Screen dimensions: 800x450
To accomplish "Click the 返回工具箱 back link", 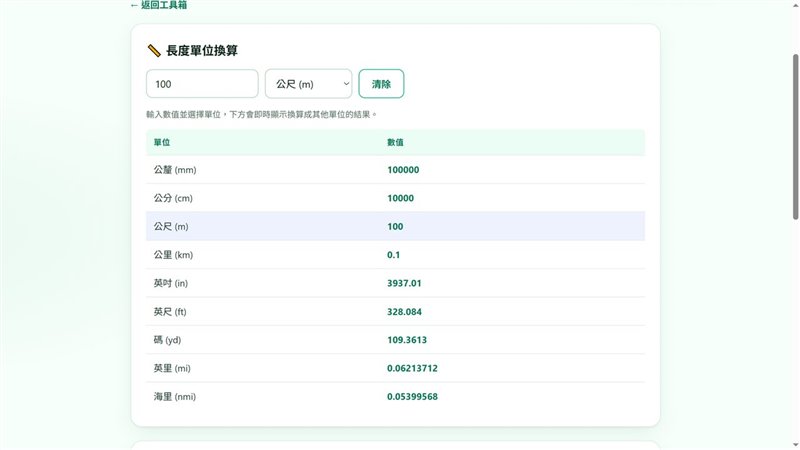I will (x=159, y=5).
